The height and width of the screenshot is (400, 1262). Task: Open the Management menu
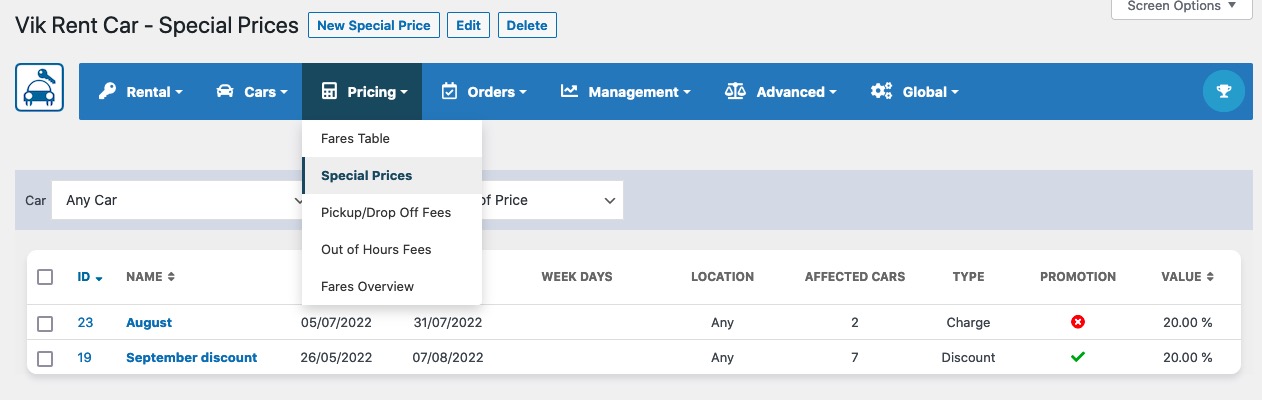(626, 91)
